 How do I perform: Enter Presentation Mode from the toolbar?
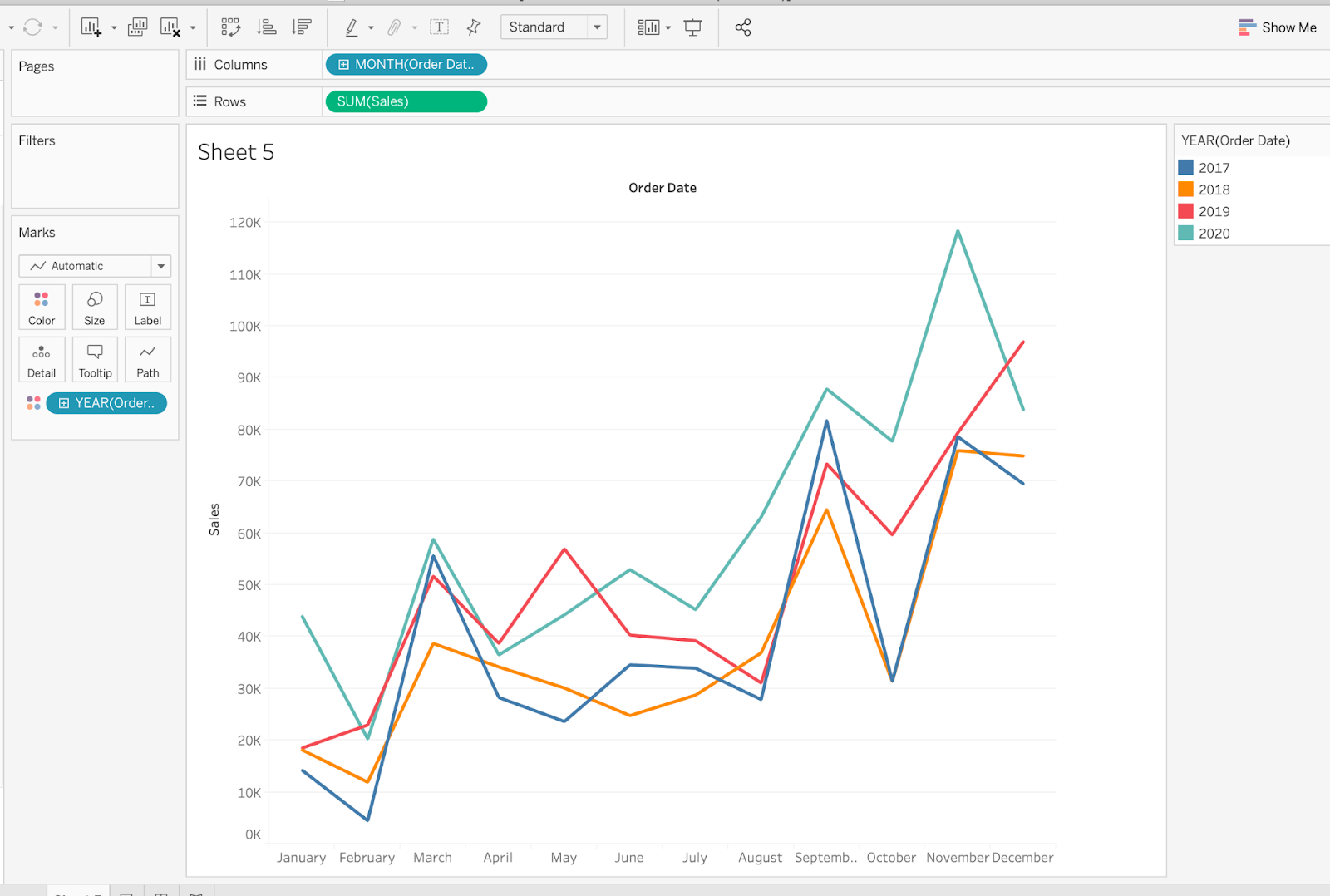[x=692, y=27]
